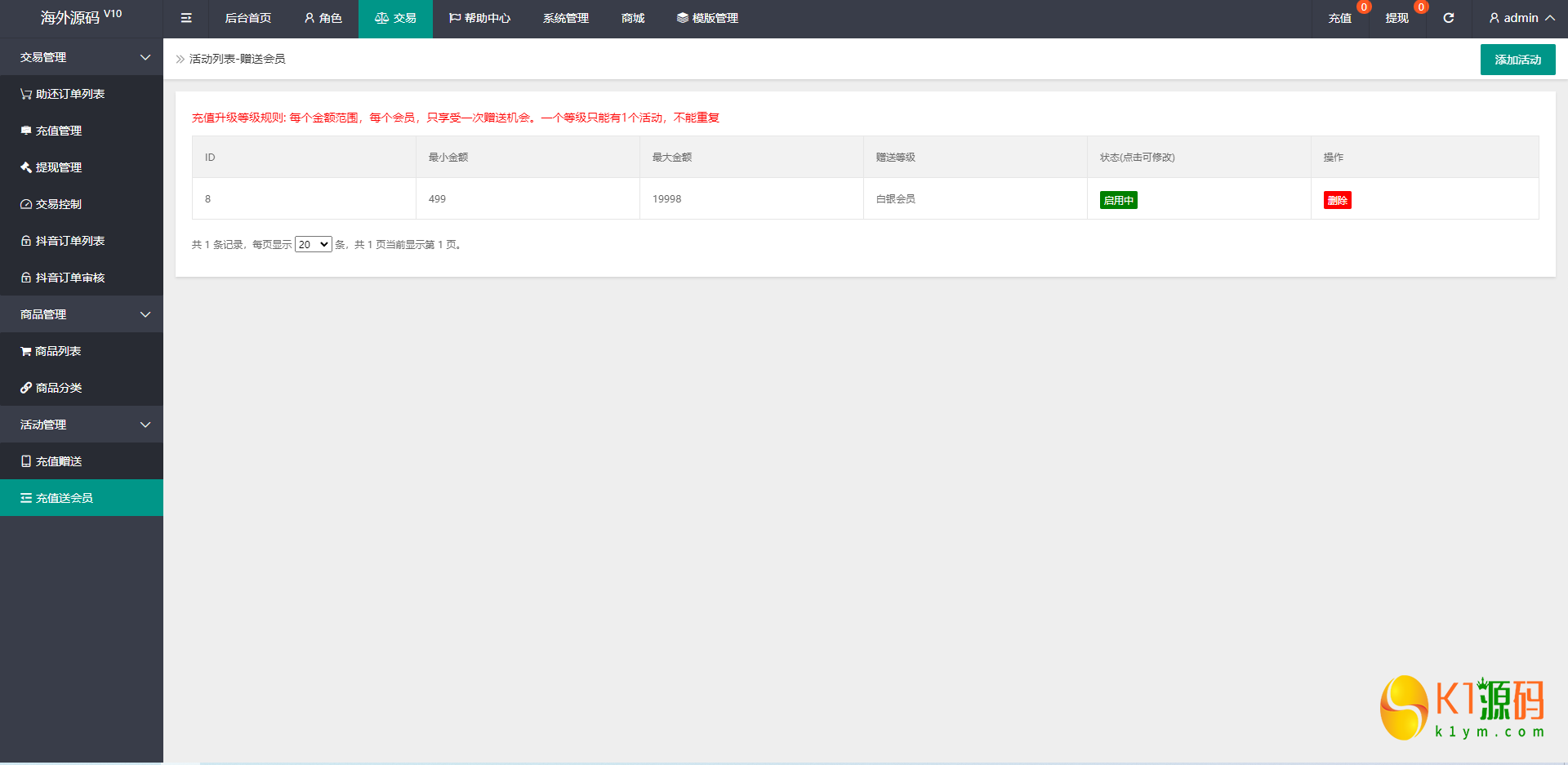Toggle the sidebar collapse hamburger icon
Image resolution: width=1568 pixels, height=765 pixels.
(186, 18)
